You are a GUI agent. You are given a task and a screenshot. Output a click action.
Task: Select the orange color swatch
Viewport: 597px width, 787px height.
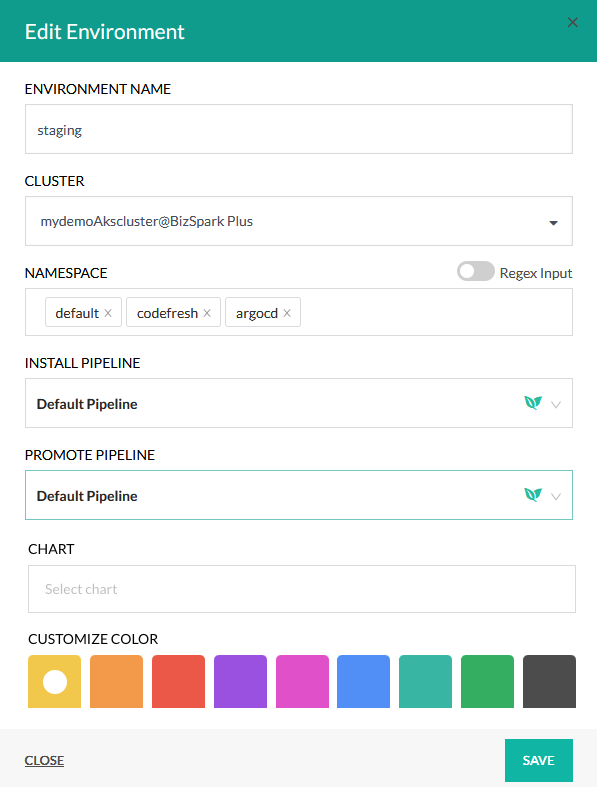pyautogui.click(x=116, y=681)
